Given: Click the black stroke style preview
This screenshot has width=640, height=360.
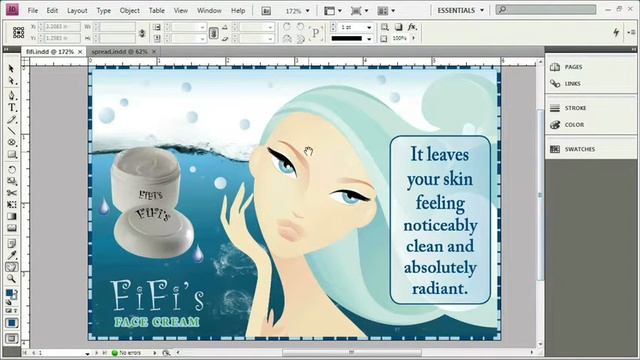Looking at the screenshot, I should [x=347, y=39].
